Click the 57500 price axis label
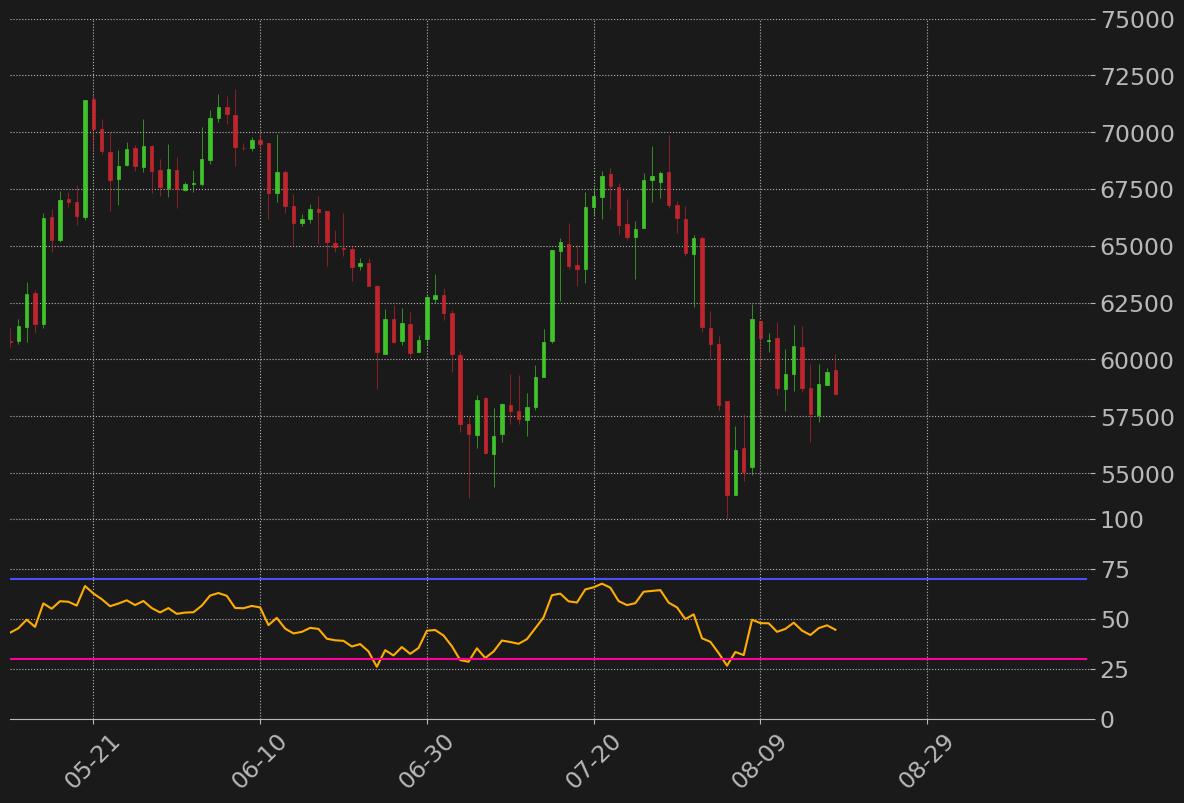1184x803 pixels. pos(1137,417)
